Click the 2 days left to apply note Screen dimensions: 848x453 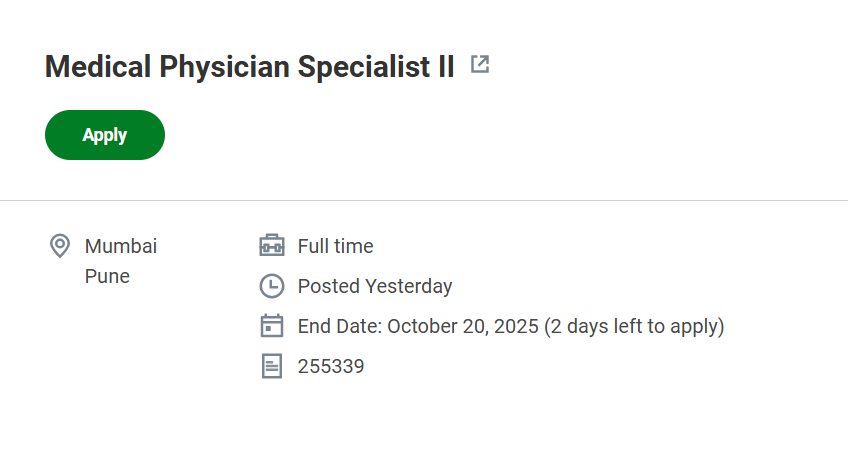634,326
